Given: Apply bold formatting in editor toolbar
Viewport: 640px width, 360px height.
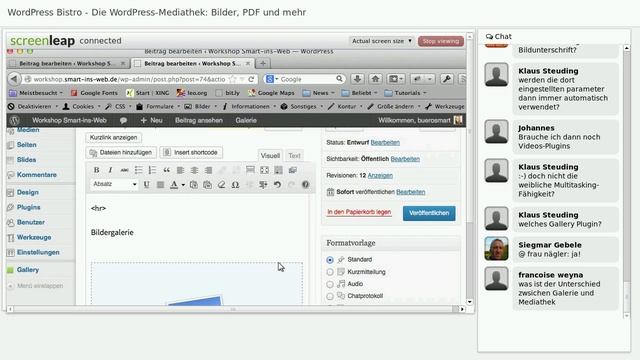Looking at the screenshot, I should click(96, 170).
